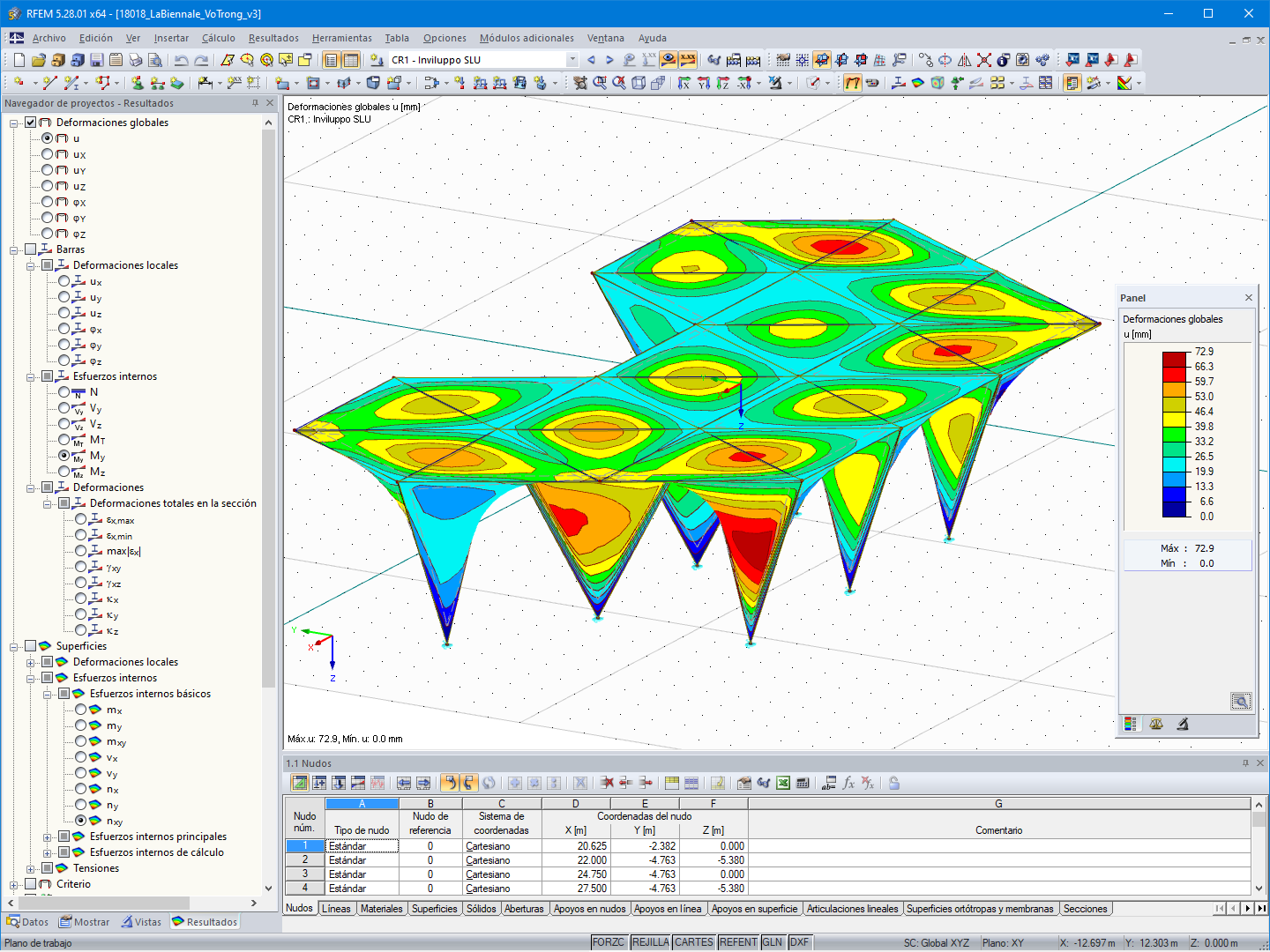Close the Panel window

click(x=1249, y=298)
